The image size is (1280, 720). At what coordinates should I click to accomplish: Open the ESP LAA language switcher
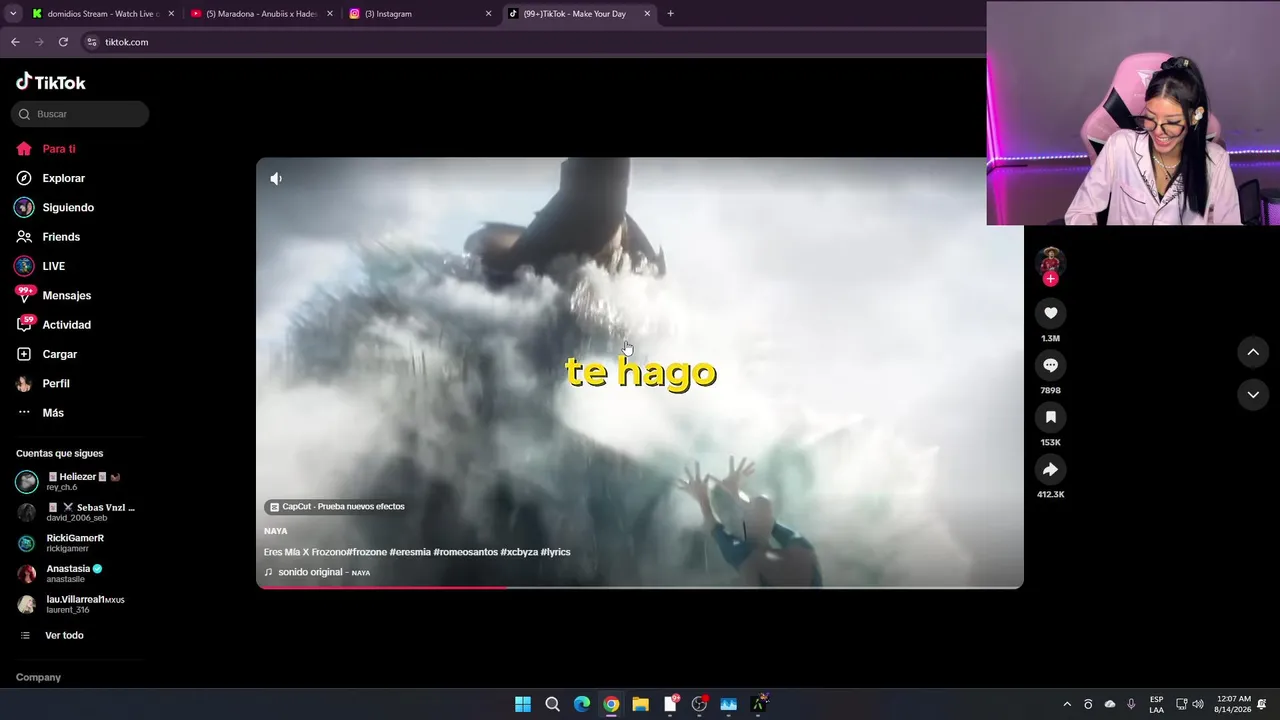1156,704
